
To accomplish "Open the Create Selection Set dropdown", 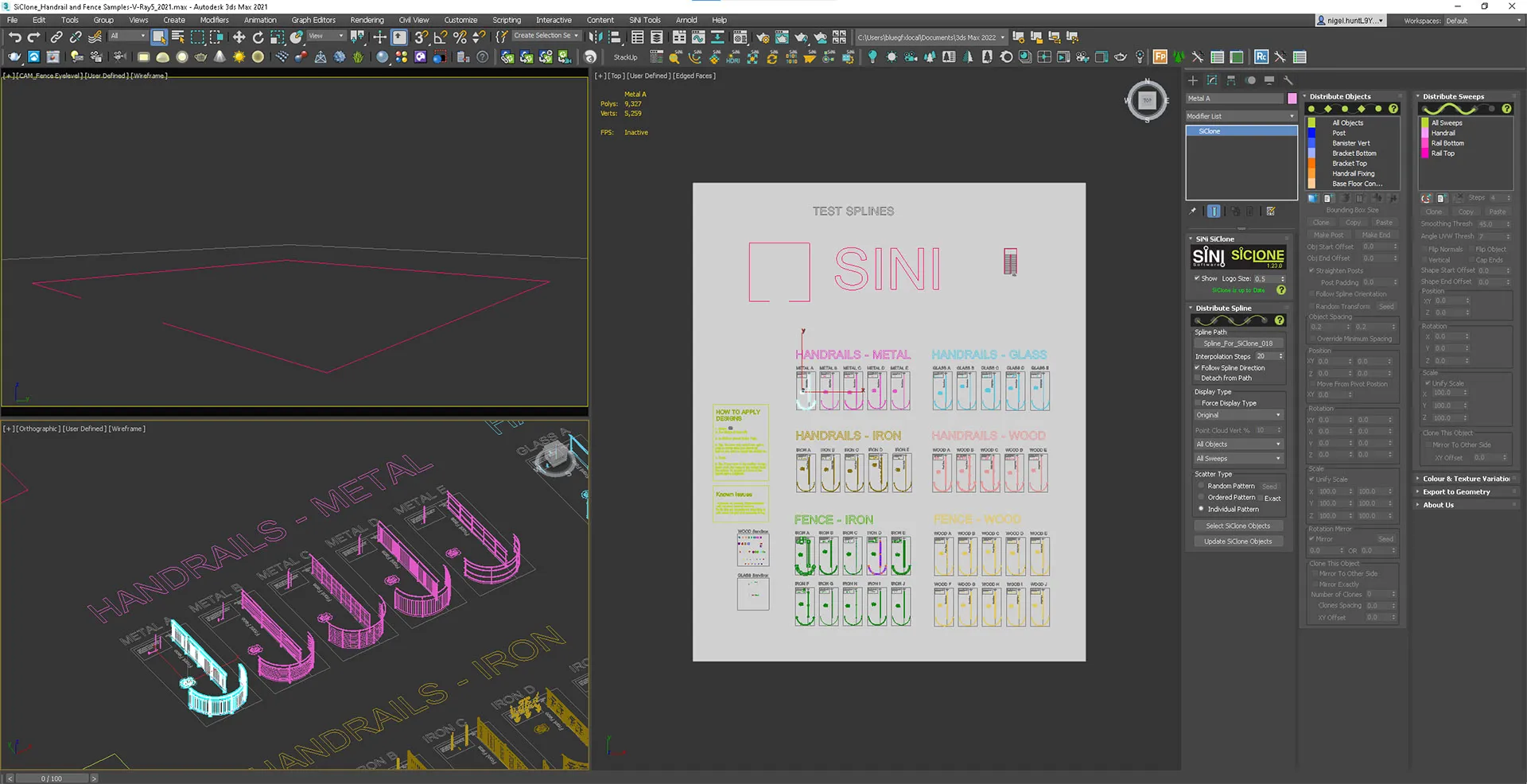I will [x=546, y=36].
